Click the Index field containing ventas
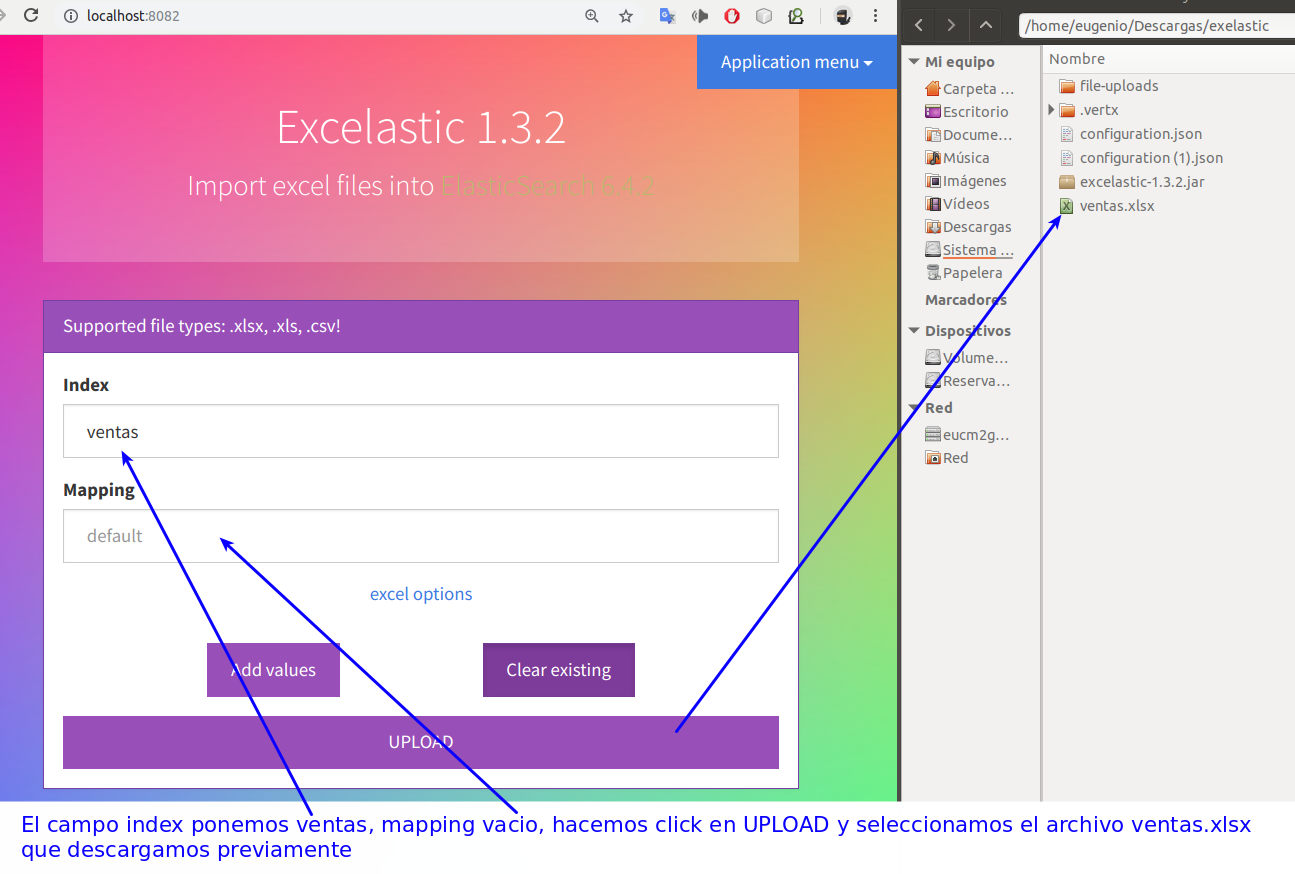 (x=421, y=431)
